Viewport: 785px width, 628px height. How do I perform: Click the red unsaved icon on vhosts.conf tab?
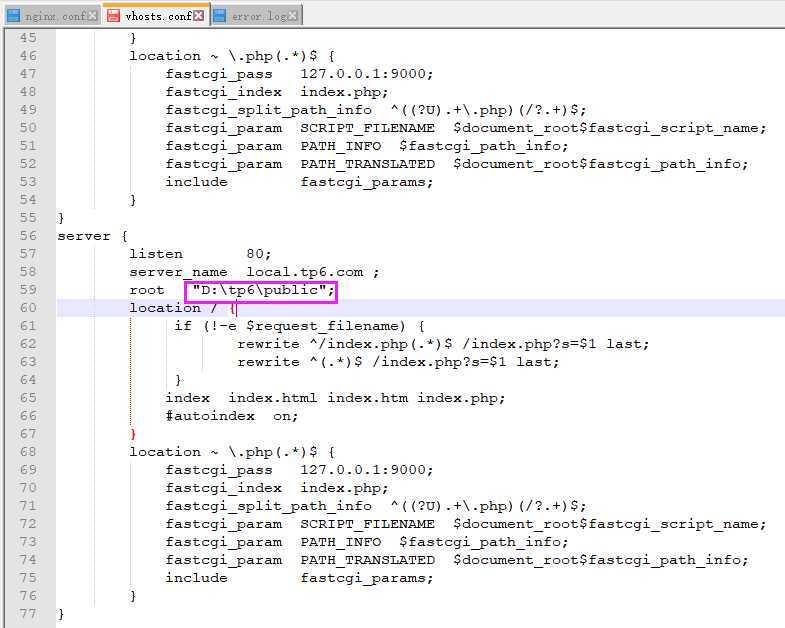111,15
